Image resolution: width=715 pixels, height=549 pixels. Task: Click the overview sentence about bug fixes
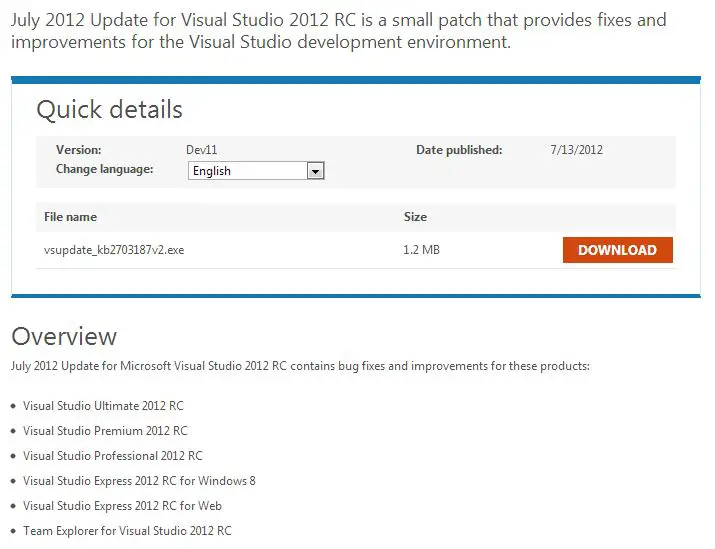click(300, 366)
